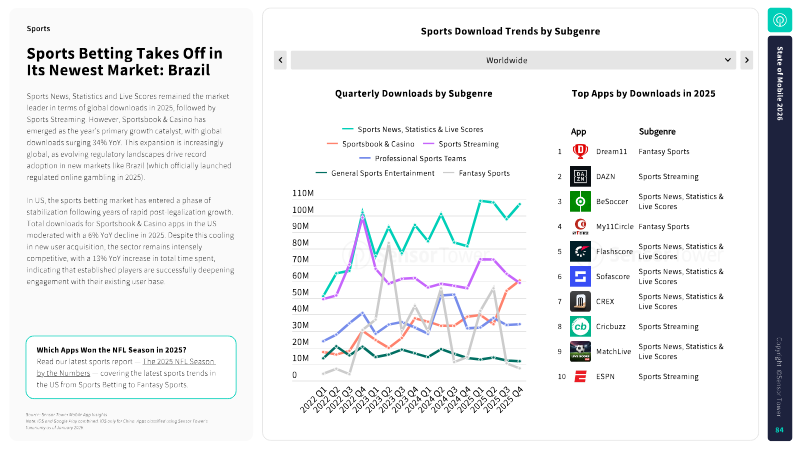
Task: Click the Sensor Tower logo icon
Action: tap(780, 21)
